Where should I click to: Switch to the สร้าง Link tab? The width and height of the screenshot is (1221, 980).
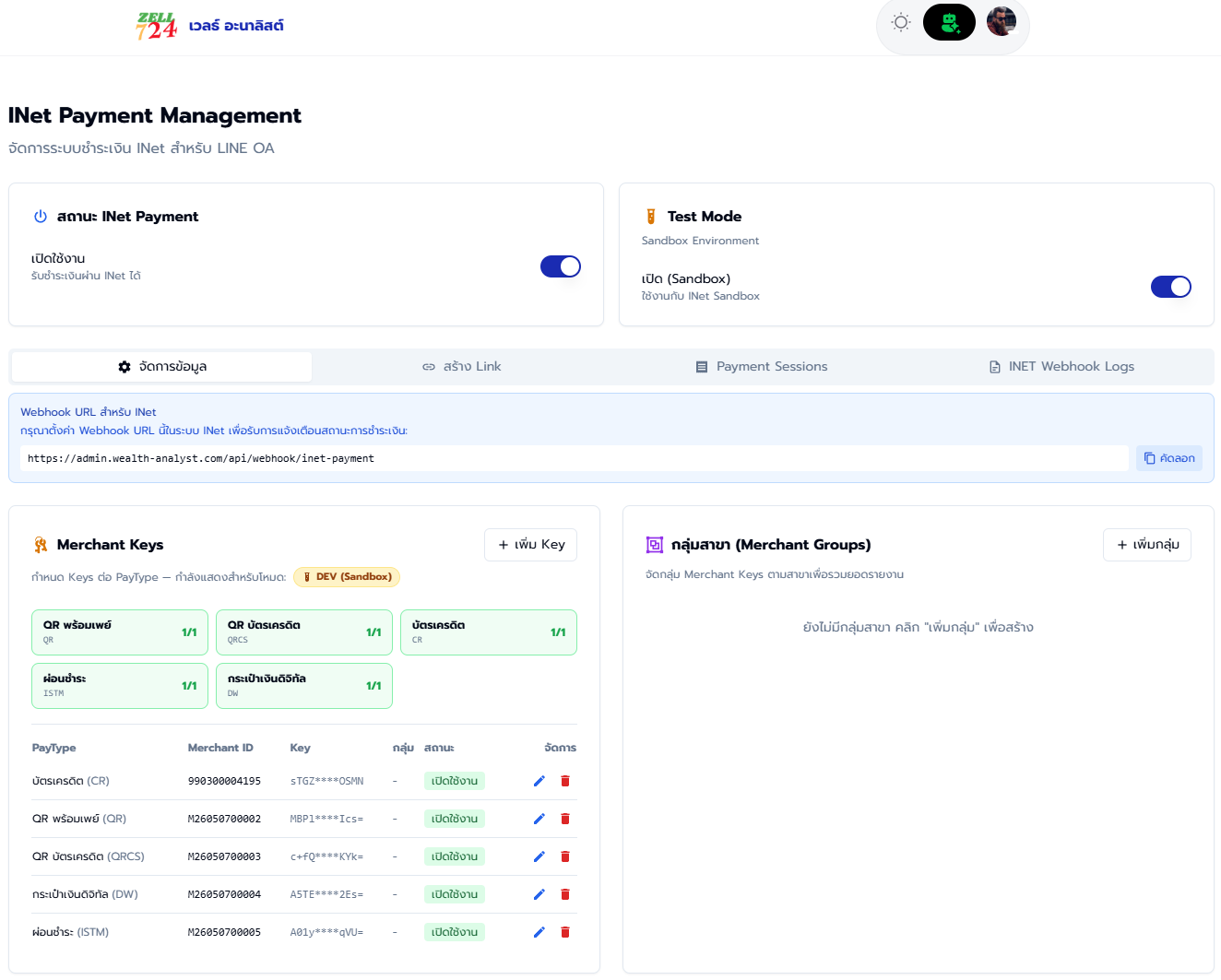point(461,367)
